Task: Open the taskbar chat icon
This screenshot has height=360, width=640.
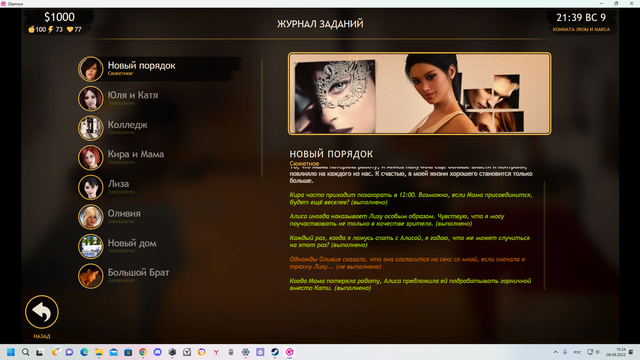Action: [69, 352]
